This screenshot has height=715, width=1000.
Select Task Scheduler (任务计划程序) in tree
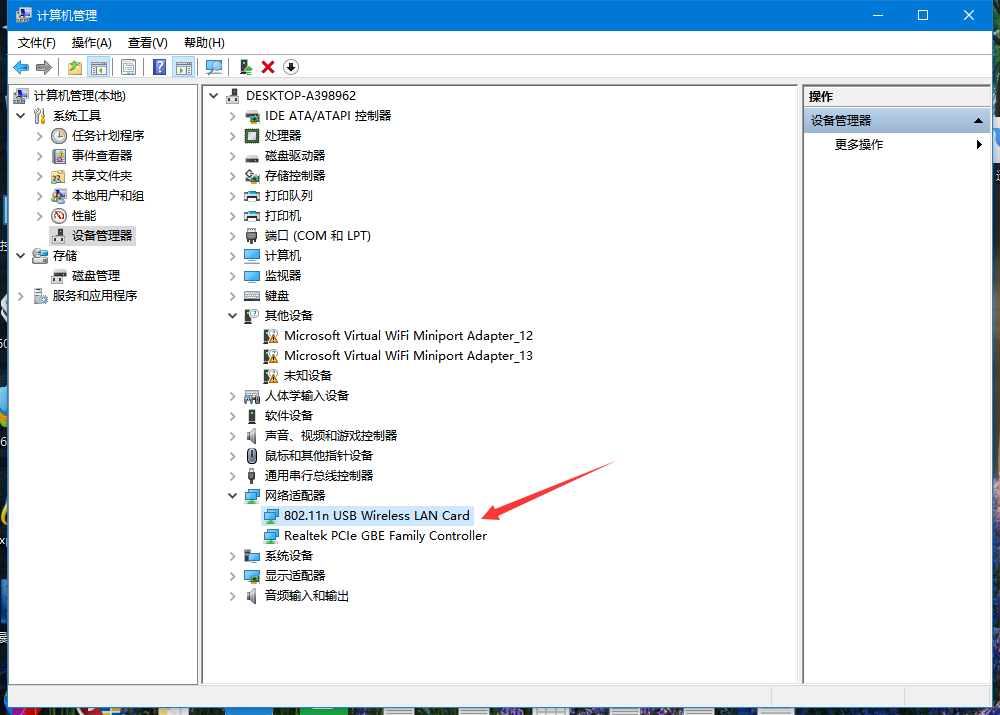[108, 135]
